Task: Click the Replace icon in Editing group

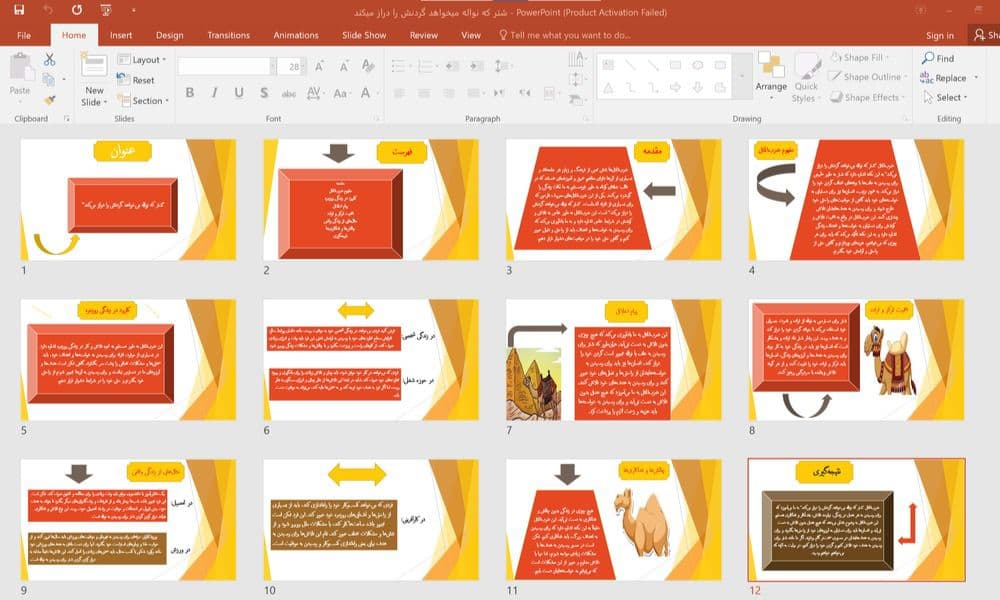Action: pos(927,78)
